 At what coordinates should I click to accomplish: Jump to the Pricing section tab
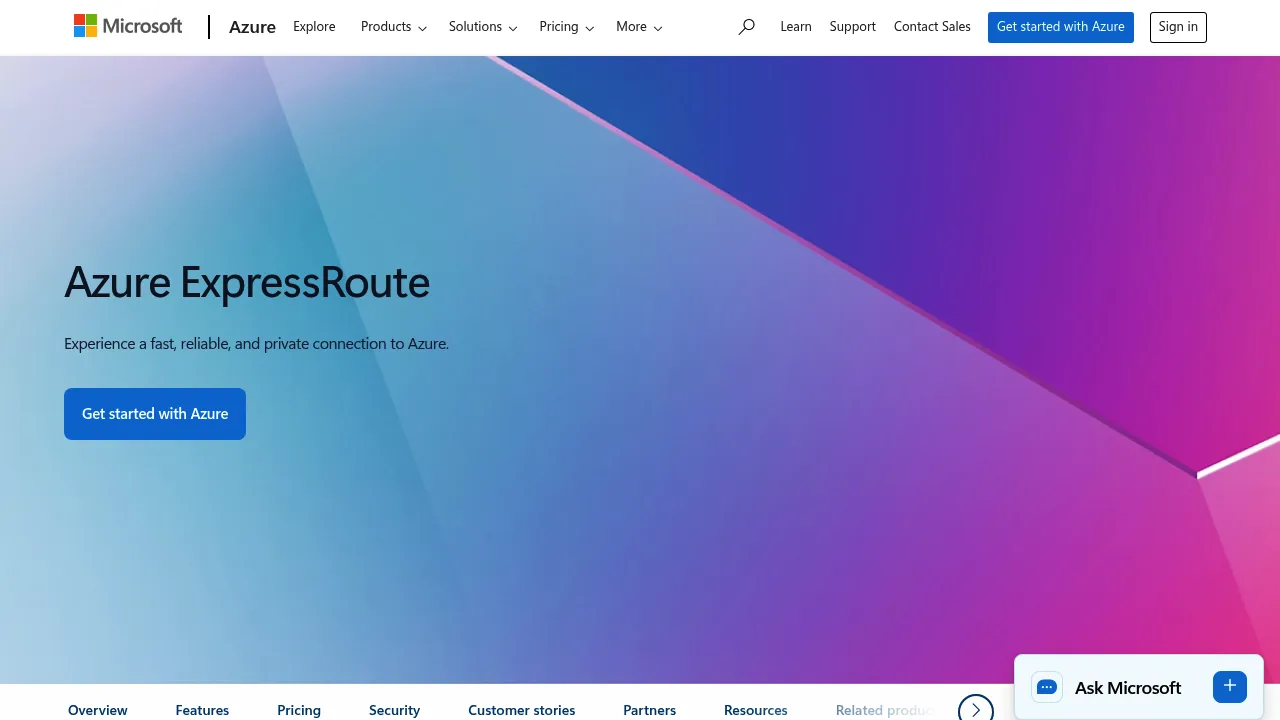(x=299, y=710)
